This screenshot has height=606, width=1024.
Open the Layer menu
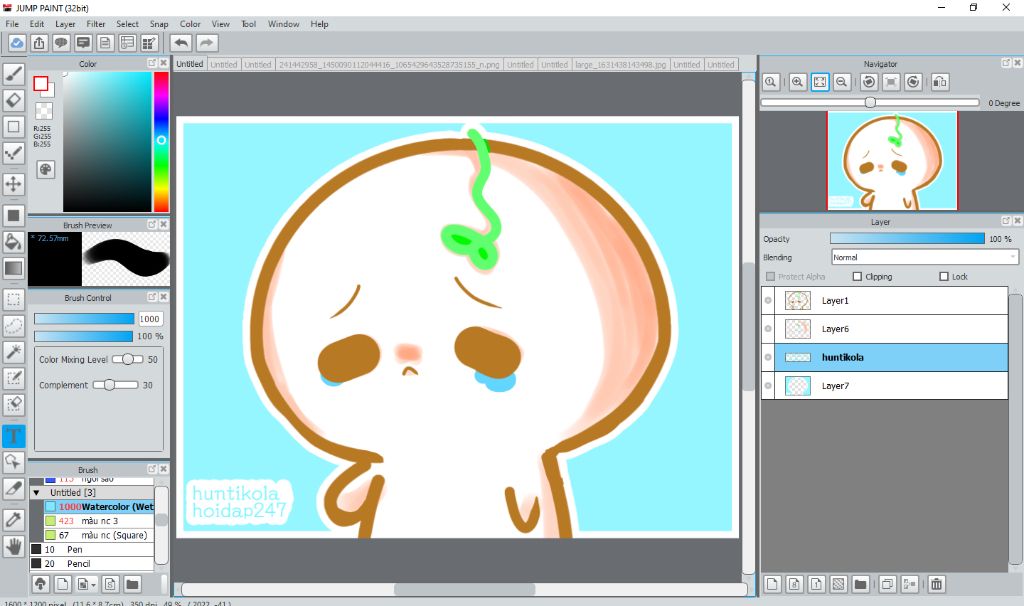(x=65, y=24)
